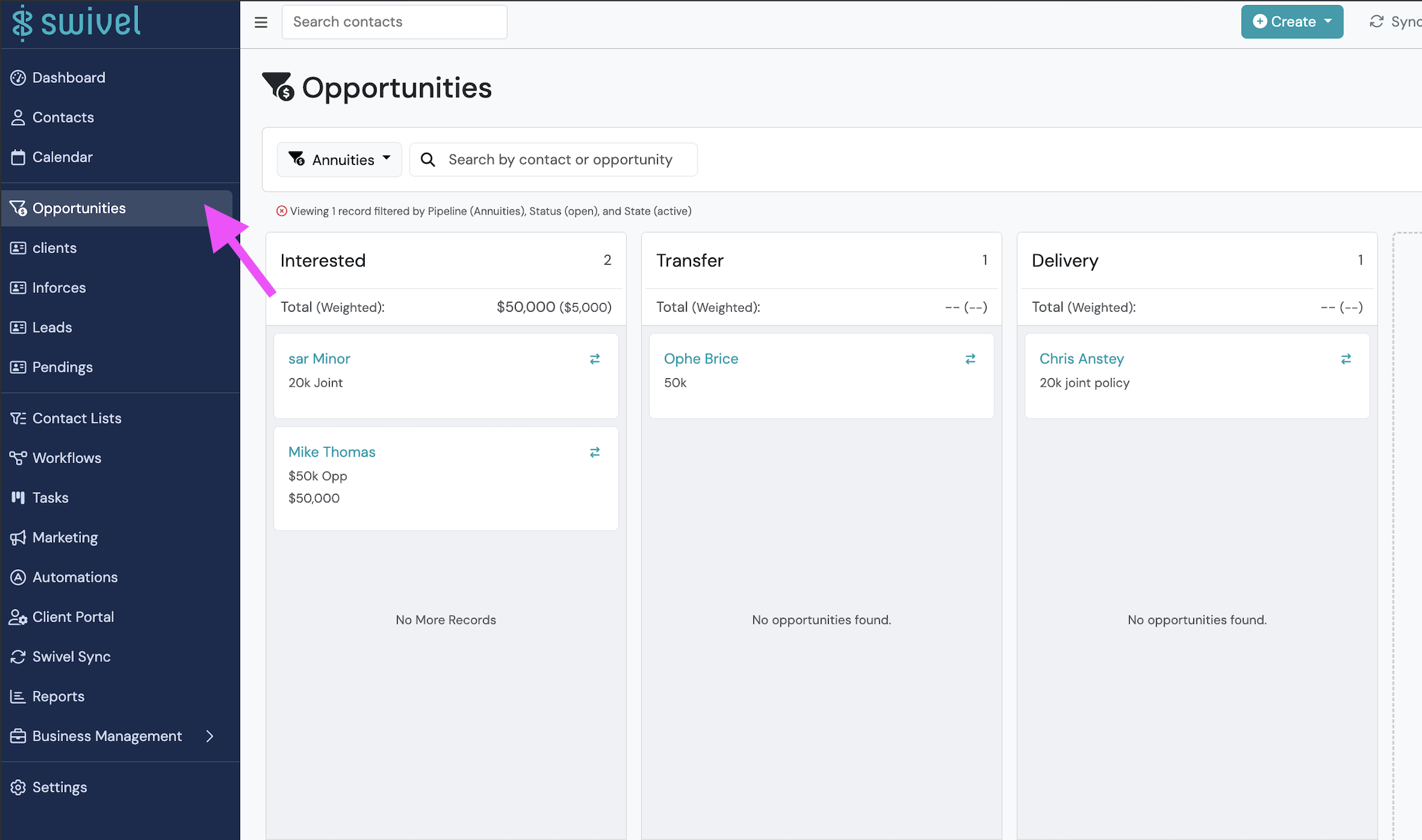Click the Reports chart icon
Image resolution: width=1422 pixels, height=840 pixels.
coord(18,697)
